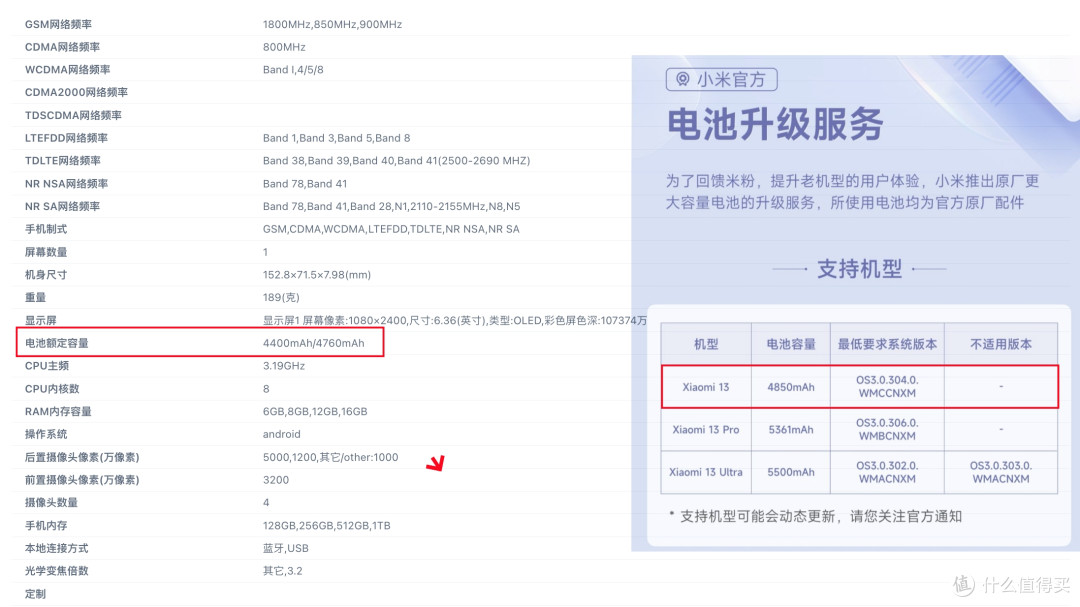
Task: Click the 手机制式 row label
Action: [x=45, y=229]
